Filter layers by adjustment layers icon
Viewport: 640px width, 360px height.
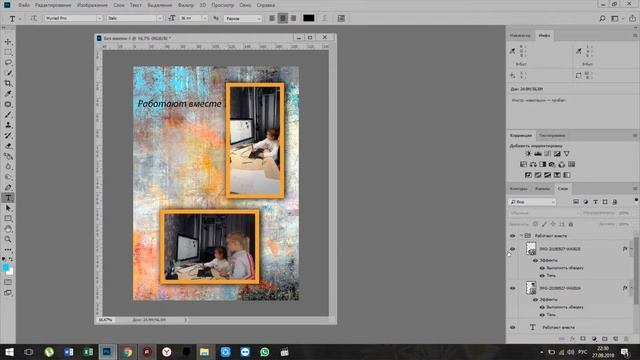[586, 202]
